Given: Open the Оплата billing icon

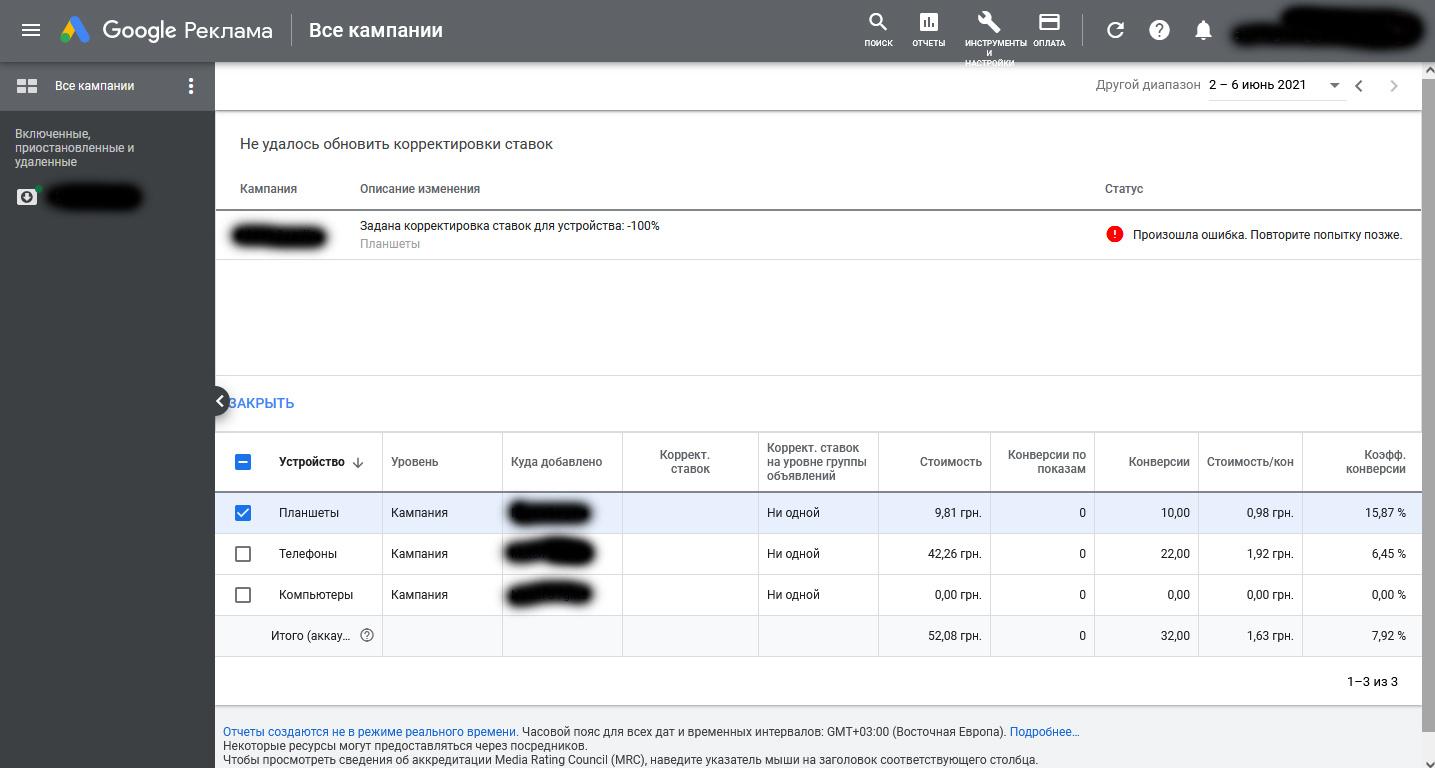Looking at the screenshot, I should 1049,30.
